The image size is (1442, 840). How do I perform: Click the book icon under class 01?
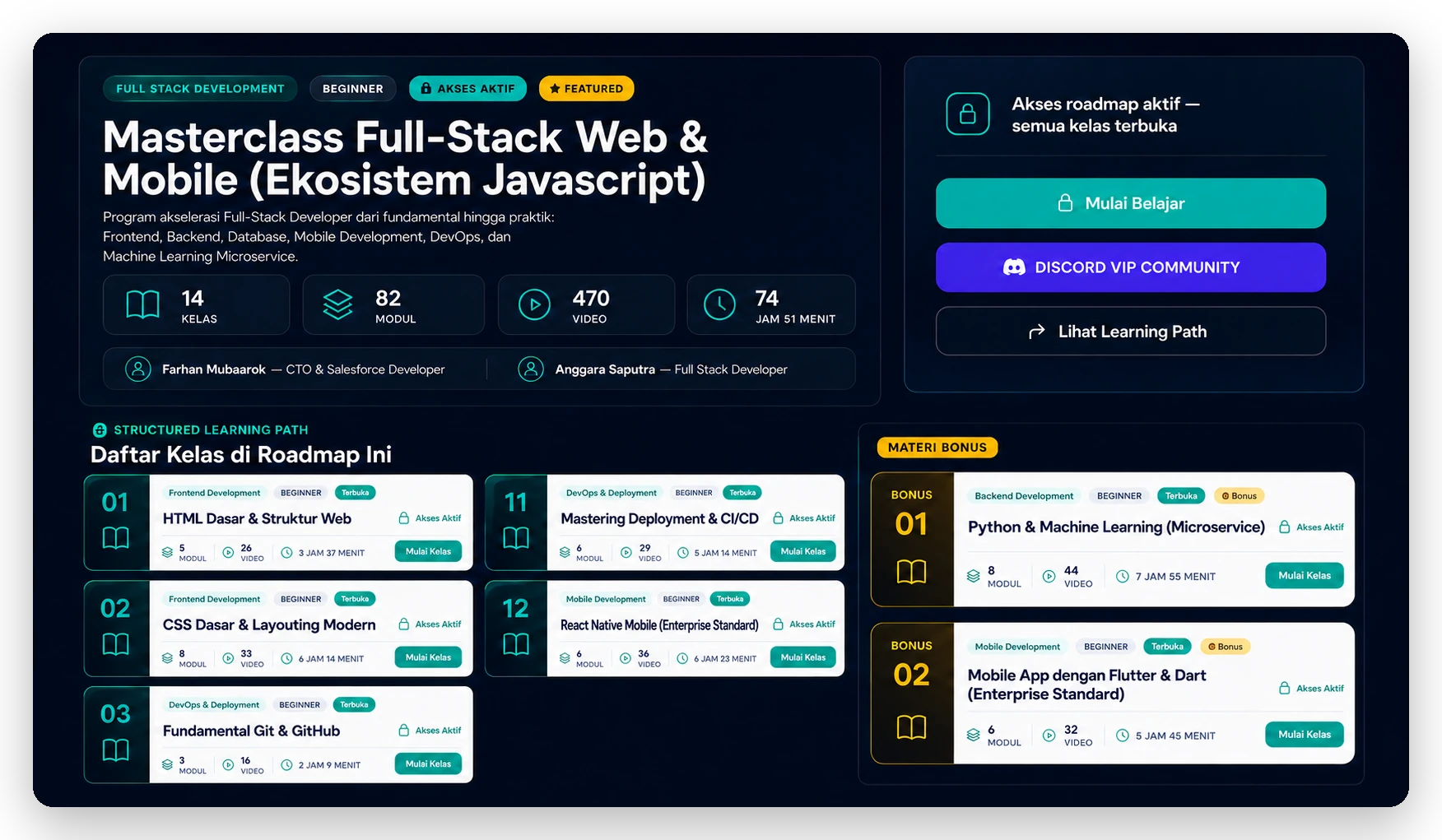115,538
